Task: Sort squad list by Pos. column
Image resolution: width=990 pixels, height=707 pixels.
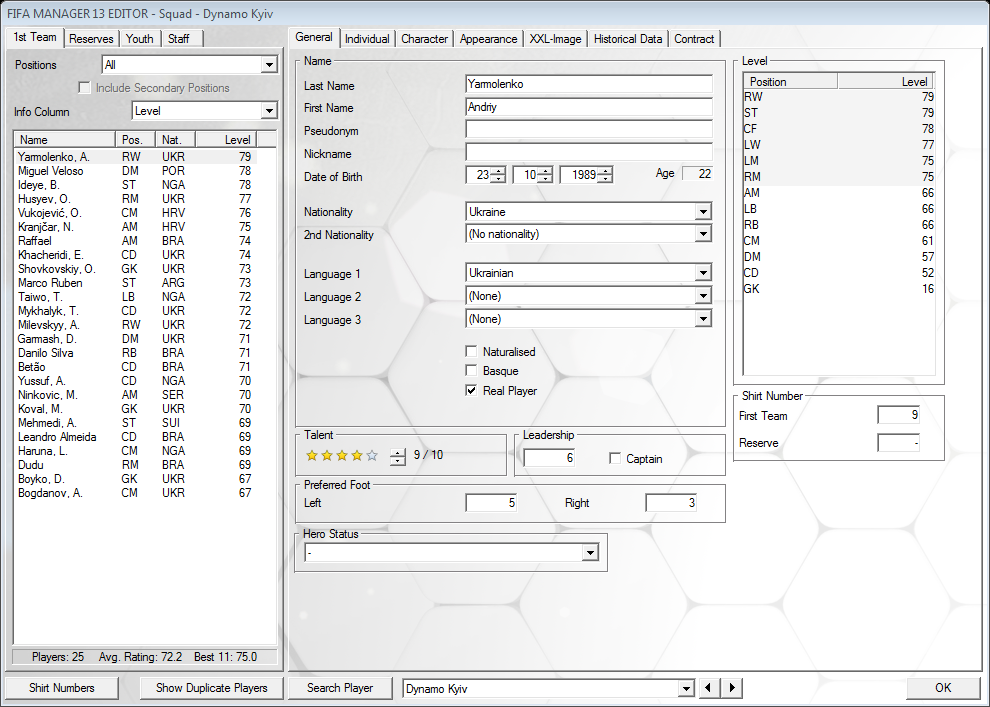Action: tap(135, 140)
